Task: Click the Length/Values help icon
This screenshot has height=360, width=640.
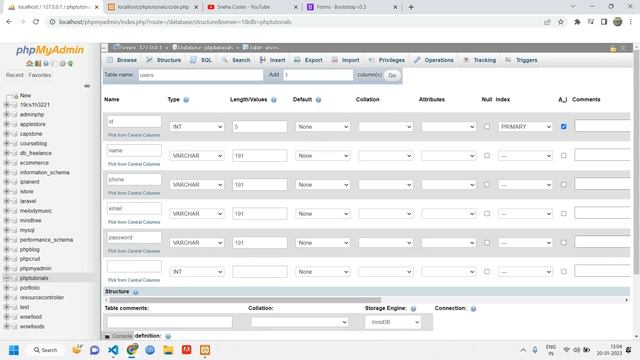Action: click(274, 100)
